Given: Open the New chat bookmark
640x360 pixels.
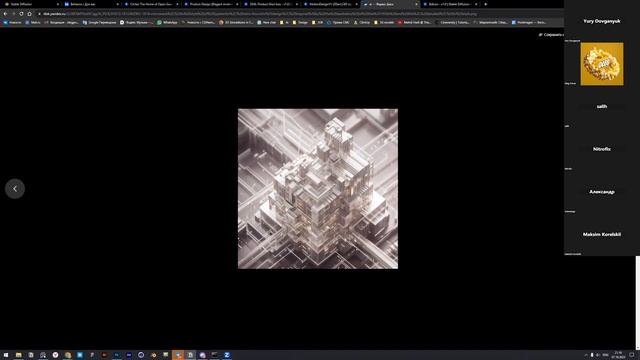Looking at the screenshot, I should click(x=267, y=22).
